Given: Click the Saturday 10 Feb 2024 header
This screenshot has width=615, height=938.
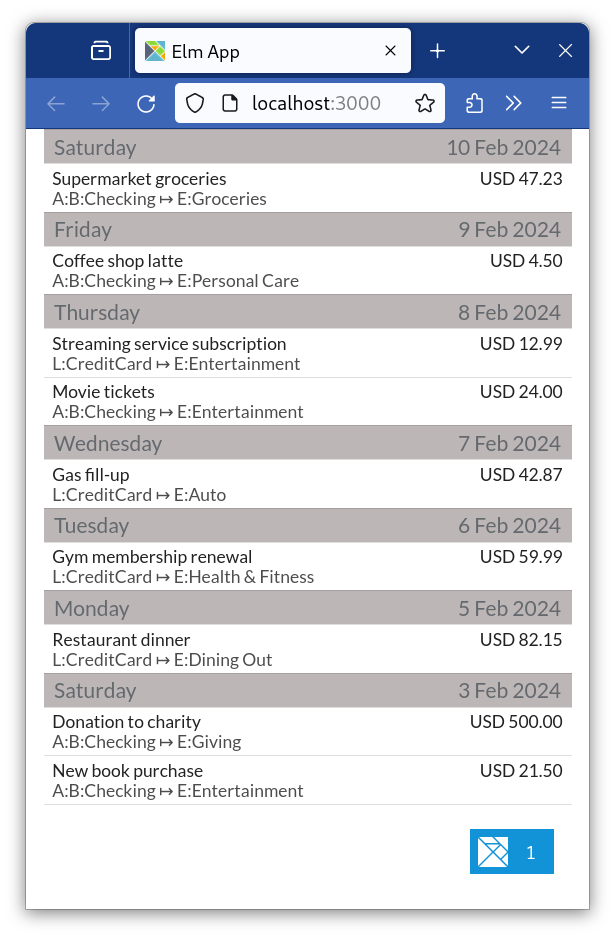Looking at the screenshot, I should tap(307, 147).
